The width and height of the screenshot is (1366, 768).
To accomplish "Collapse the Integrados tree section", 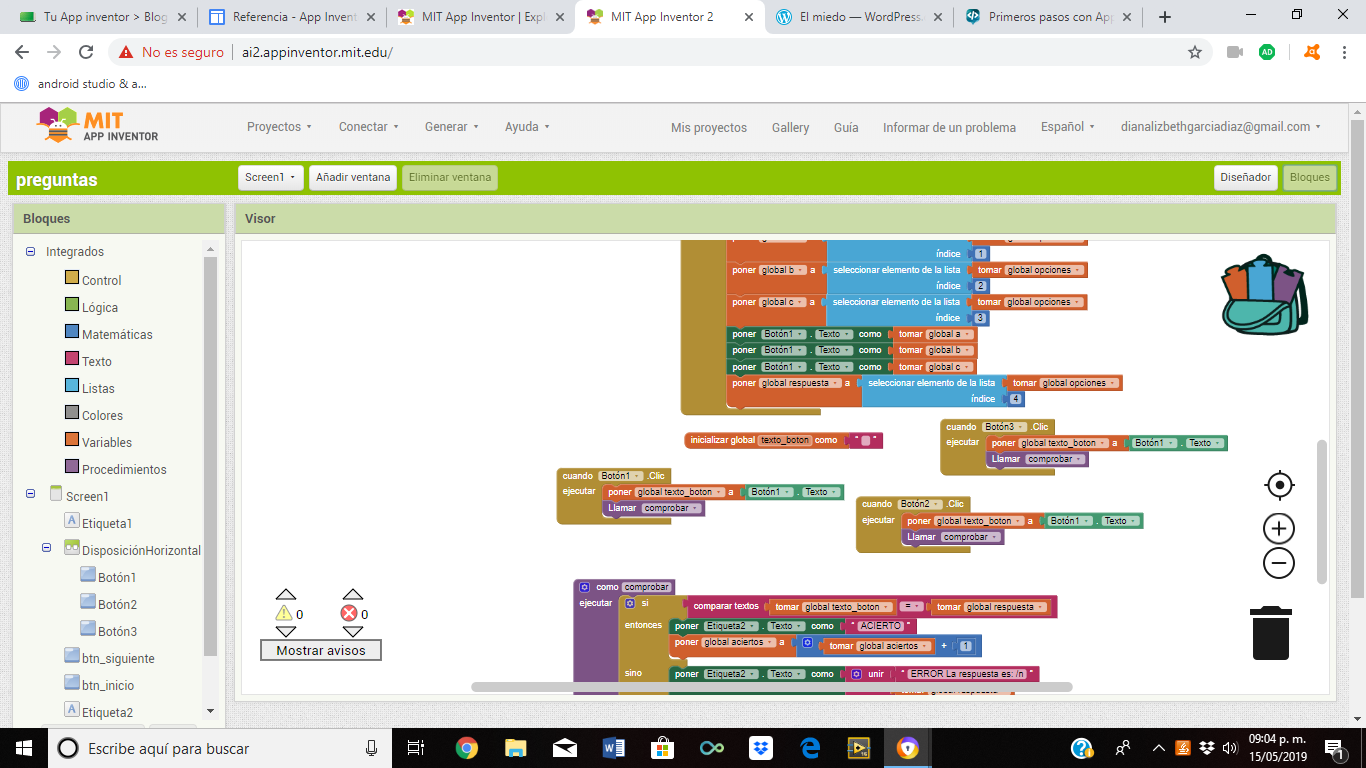I will tap(31, 252).
